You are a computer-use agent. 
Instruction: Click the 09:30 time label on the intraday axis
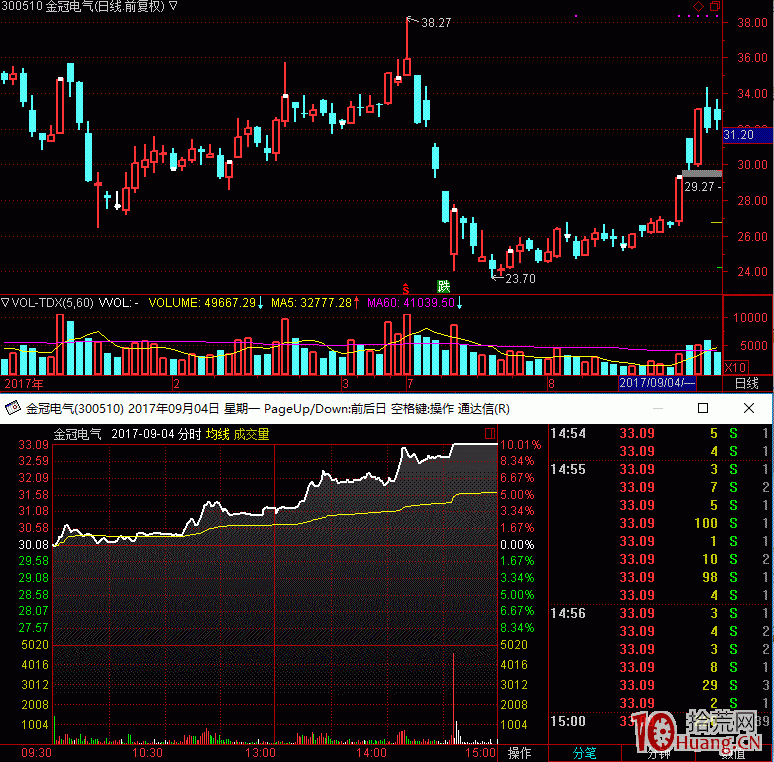[x=36, y=753]
